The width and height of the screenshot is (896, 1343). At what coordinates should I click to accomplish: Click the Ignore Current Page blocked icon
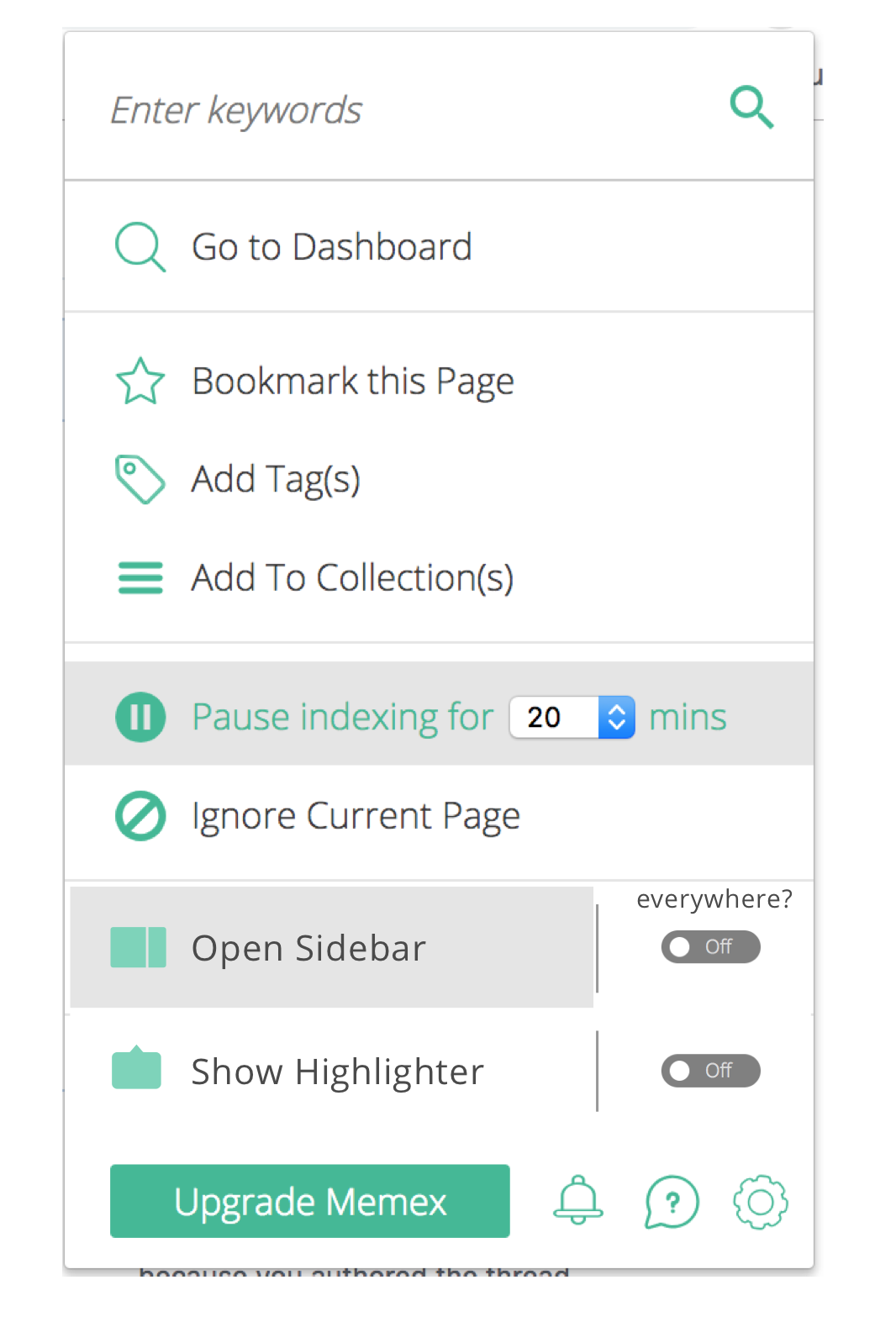pyautogui.click(x=140, y=814)
